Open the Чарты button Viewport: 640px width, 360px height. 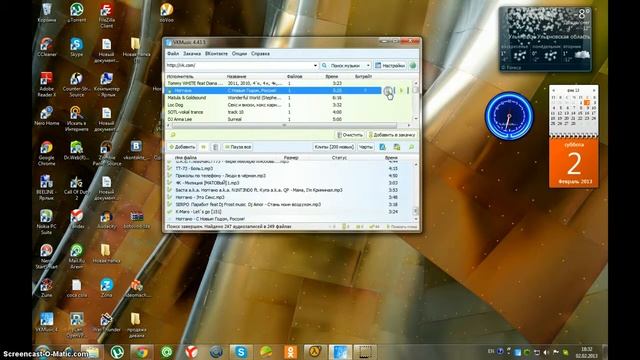[x=366, y=147]
